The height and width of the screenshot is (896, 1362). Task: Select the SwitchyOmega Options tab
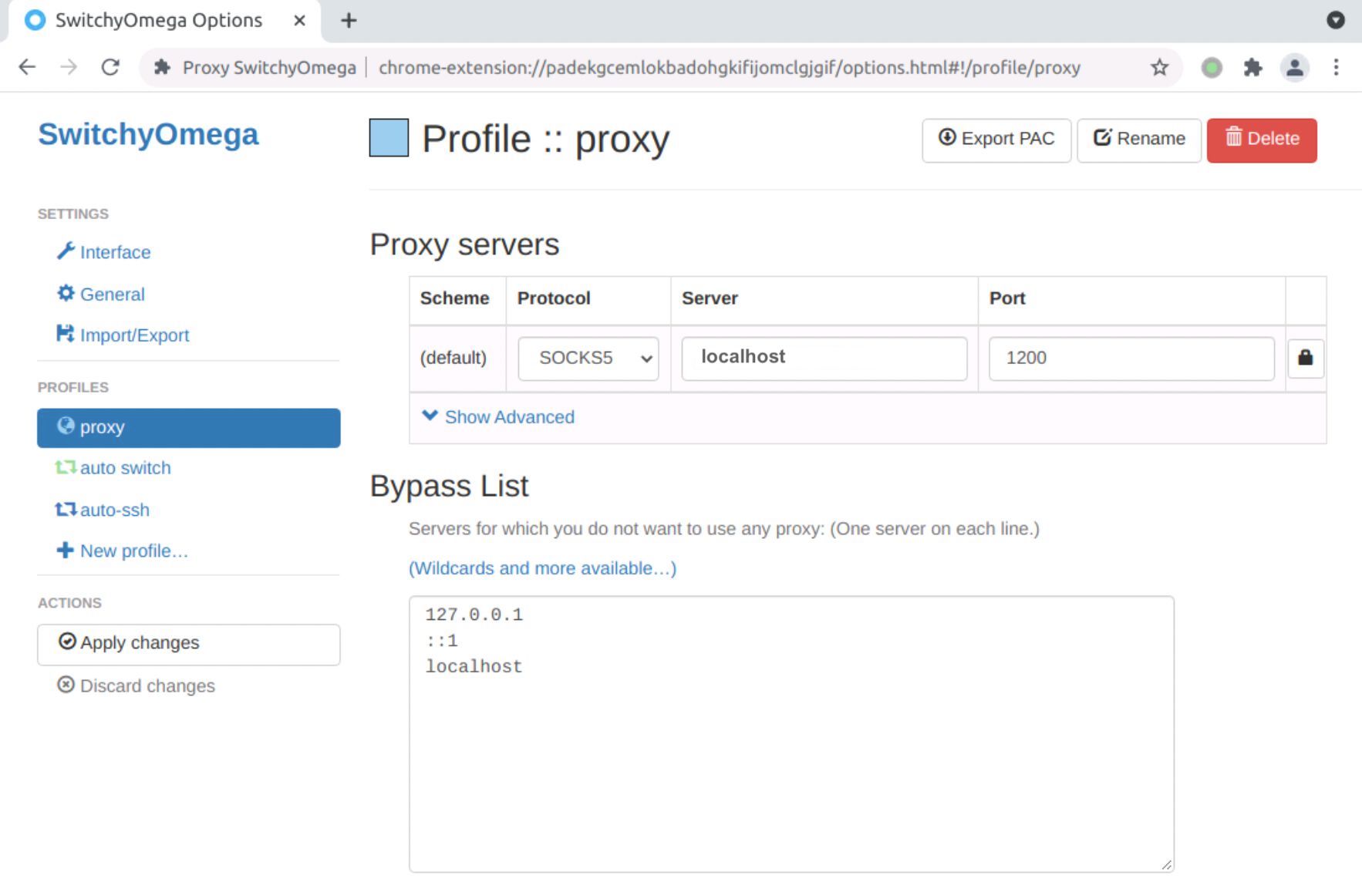(165, 21)
